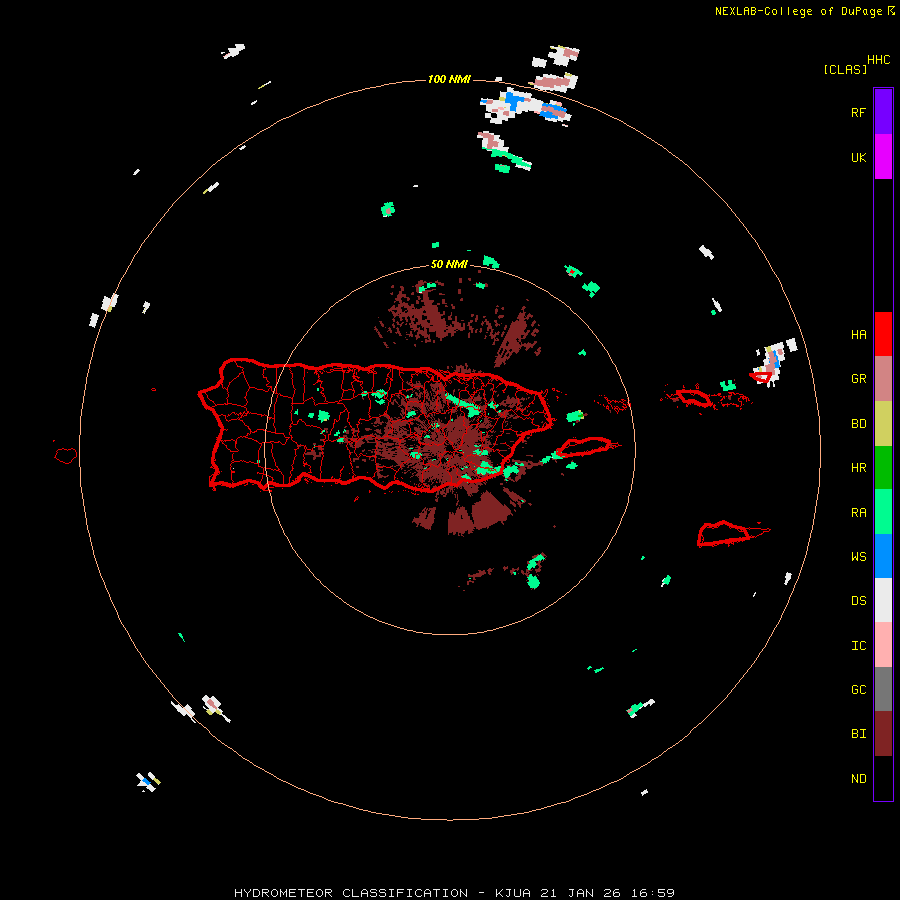
Task: Click the HR dark green legend swatch
Action: (883, 468)
